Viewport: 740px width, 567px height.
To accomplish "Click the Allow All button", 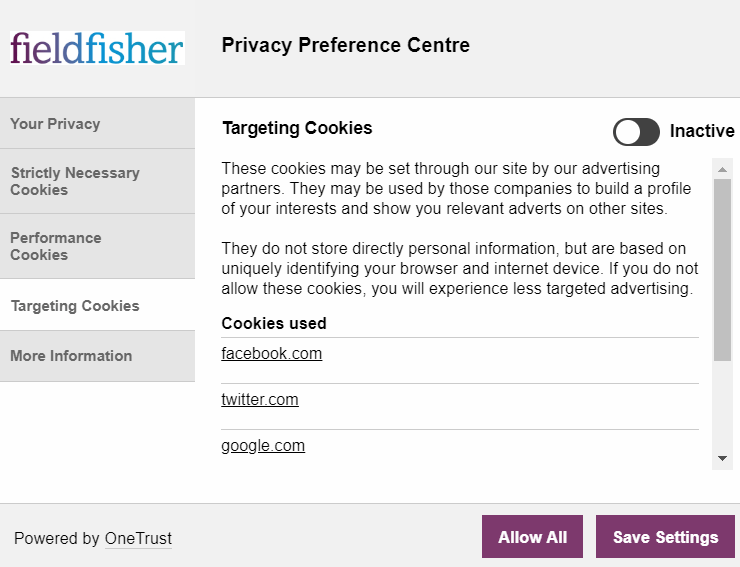I will tap(532, 537).
